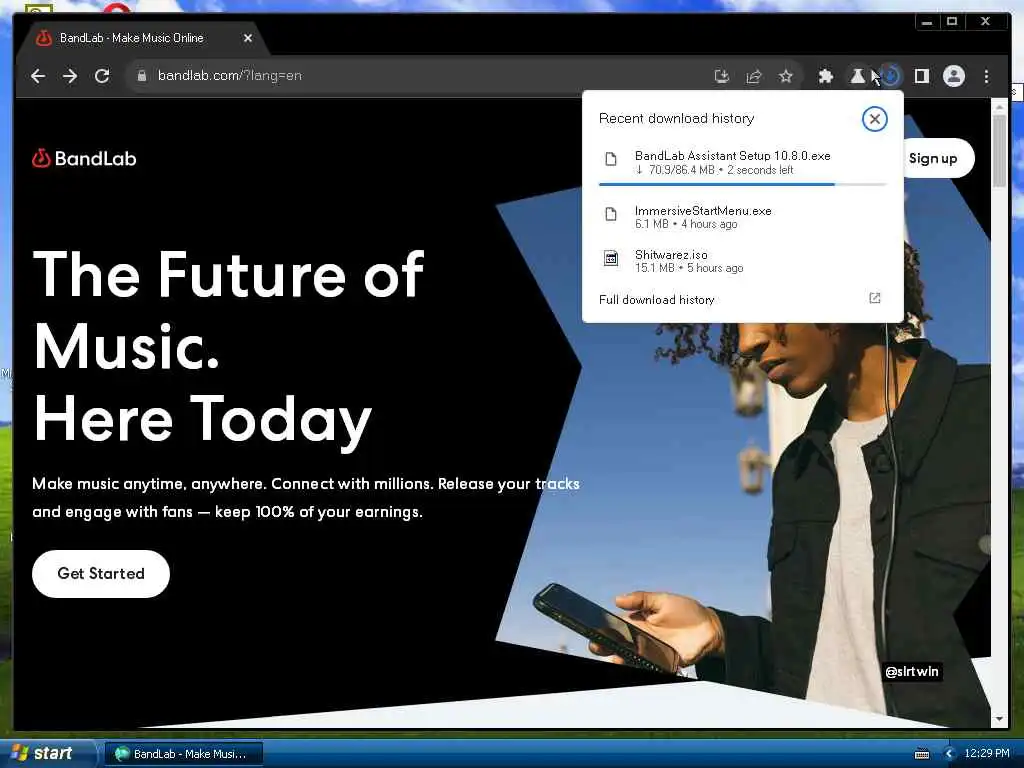Close the BandLab browser tab

pyautogui.click(x=248, y=39)
